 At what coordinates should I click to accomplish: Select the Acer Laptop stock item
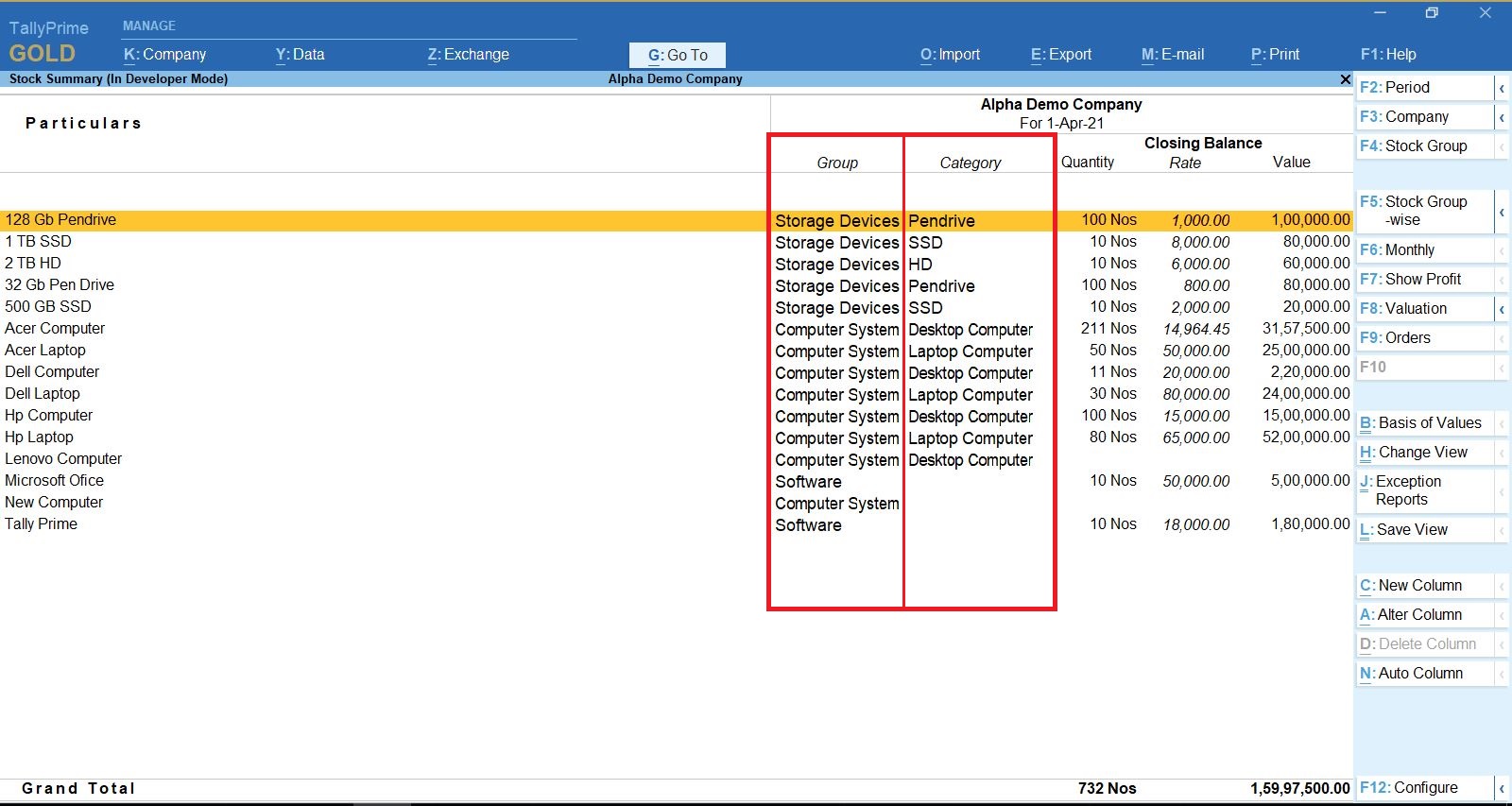pyautogui.click(x=45, y=351)
